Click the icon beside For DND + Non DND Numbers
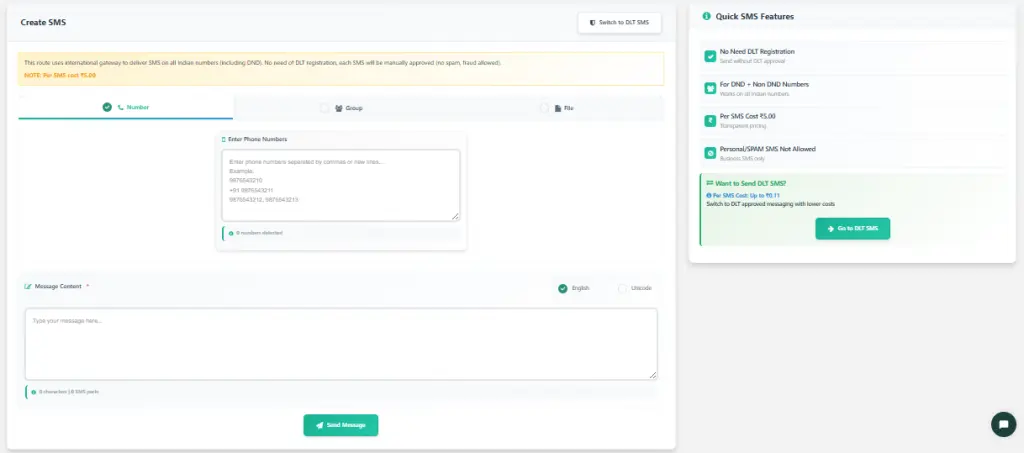The image size is (1024, 453). click(x=710, y=89)
